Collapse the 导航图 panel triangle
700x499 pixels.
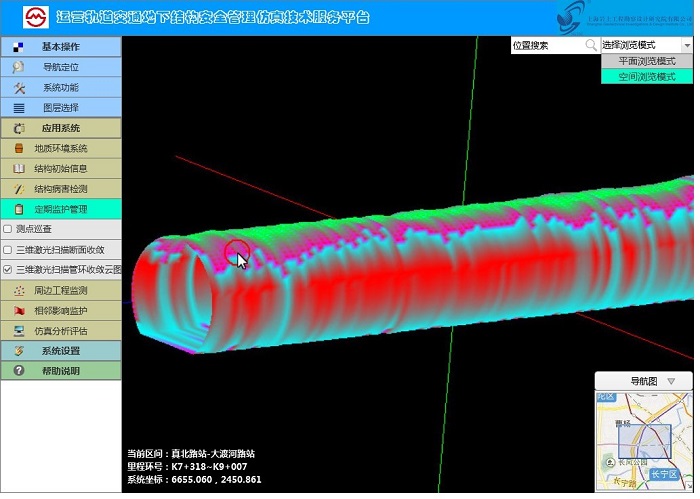point(672,381)
